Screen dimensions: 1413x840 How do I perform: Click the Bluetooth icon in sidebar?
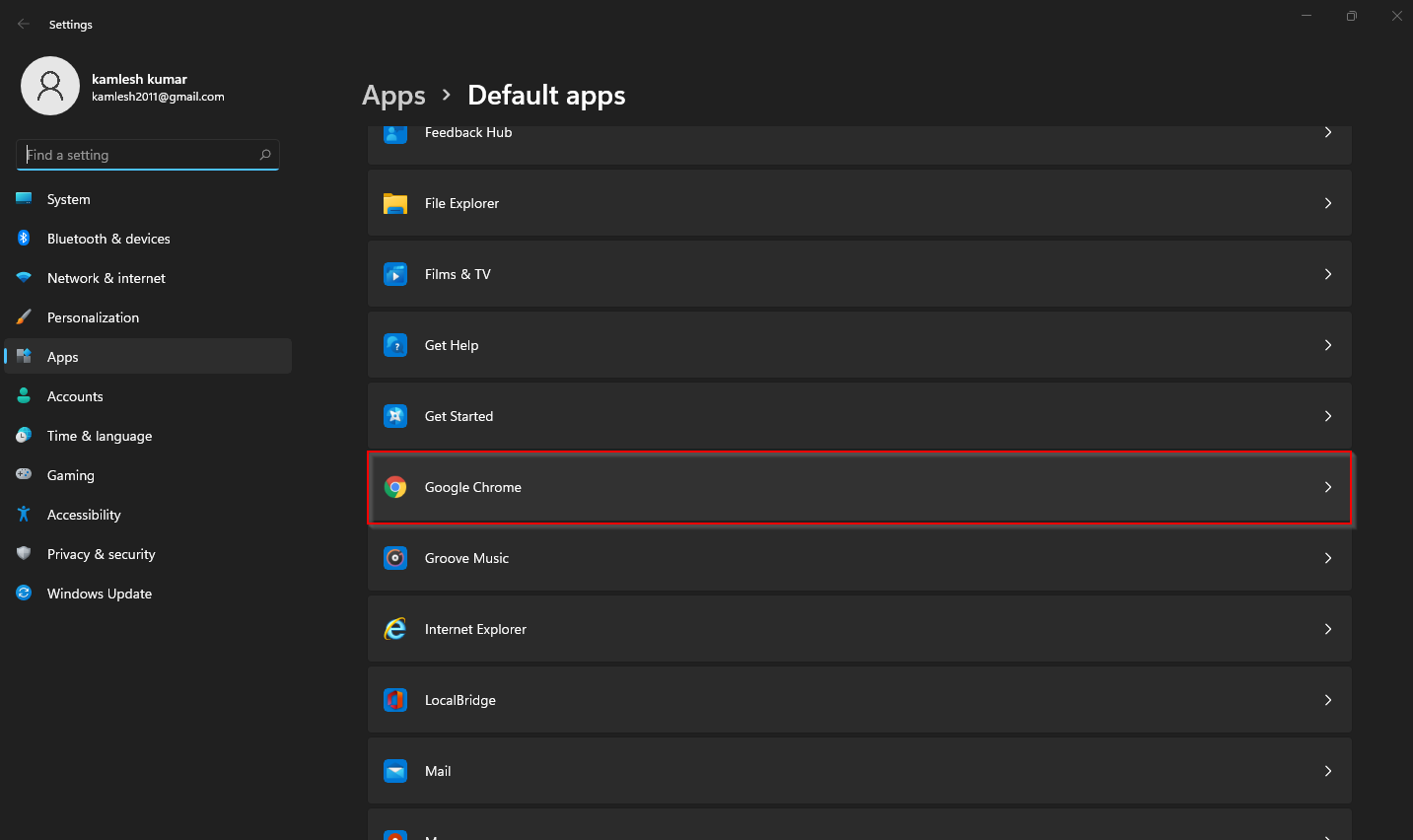[x=24, y=238]
